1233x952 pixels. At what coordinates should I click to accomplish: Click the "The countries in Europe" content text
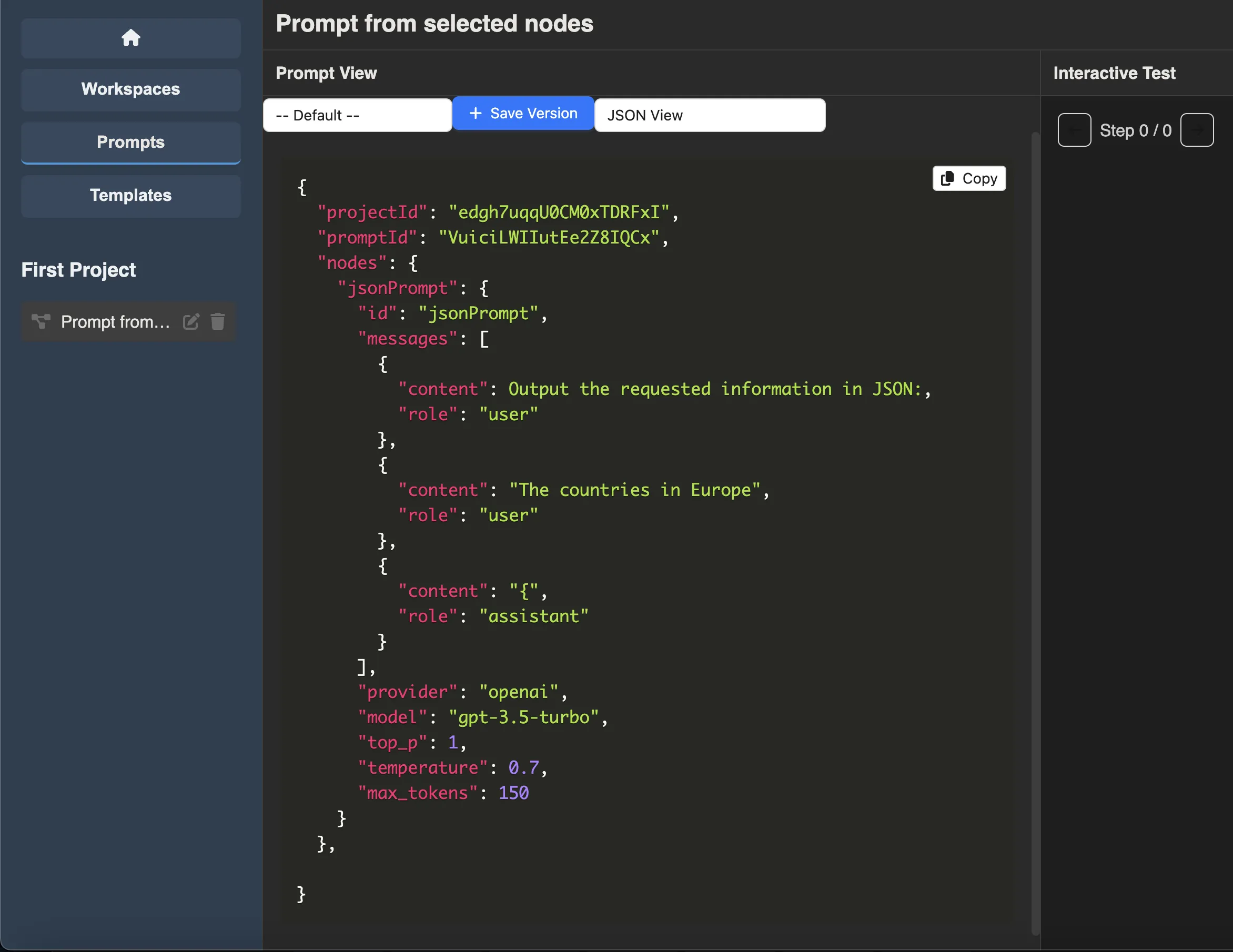coord(635,490)
